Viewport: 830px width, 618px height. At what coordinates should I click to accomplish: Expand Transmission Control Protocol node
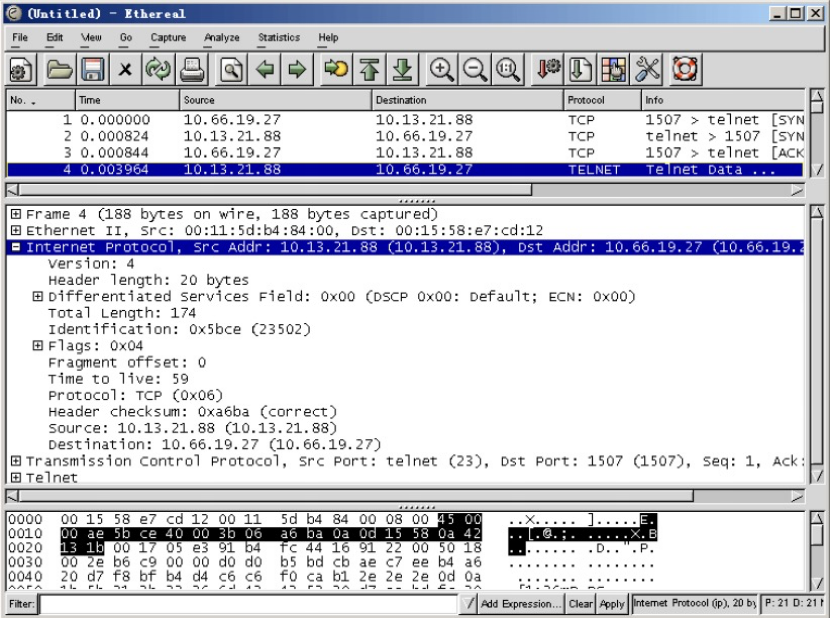(x=16, y=461)
